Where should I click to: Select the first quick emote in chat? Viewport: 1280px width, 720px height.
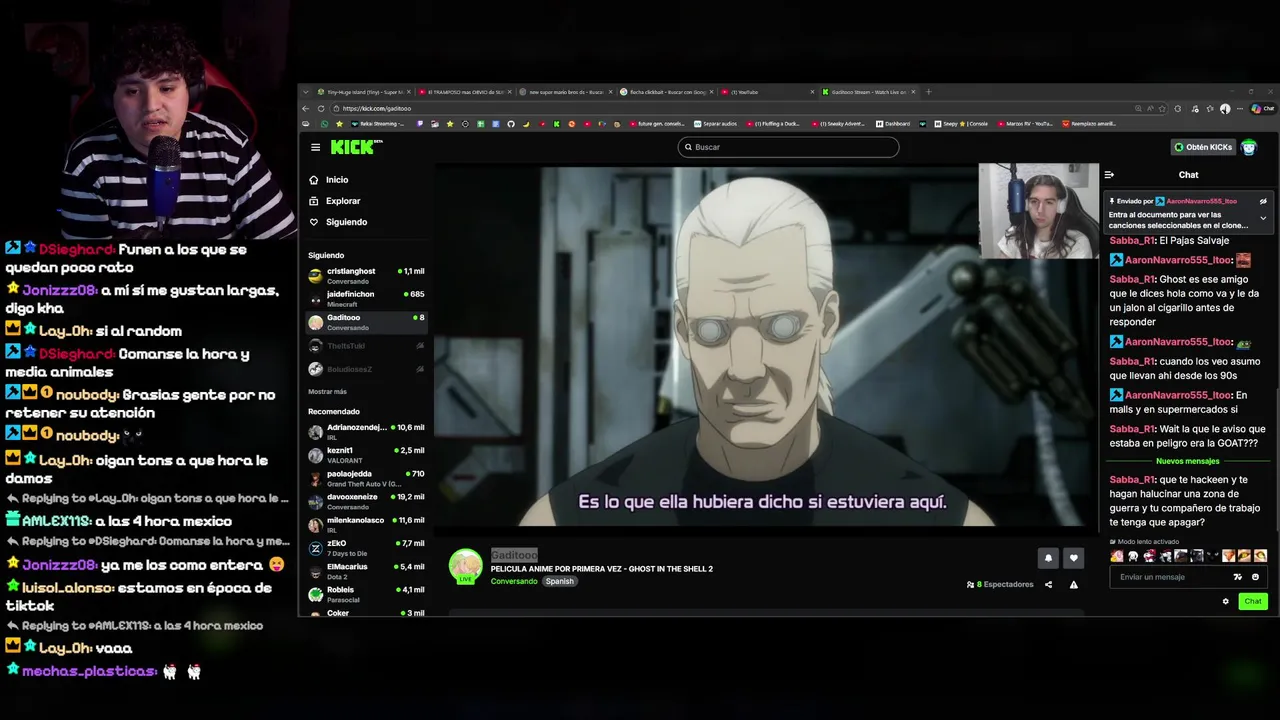[x=1117, y=556]
